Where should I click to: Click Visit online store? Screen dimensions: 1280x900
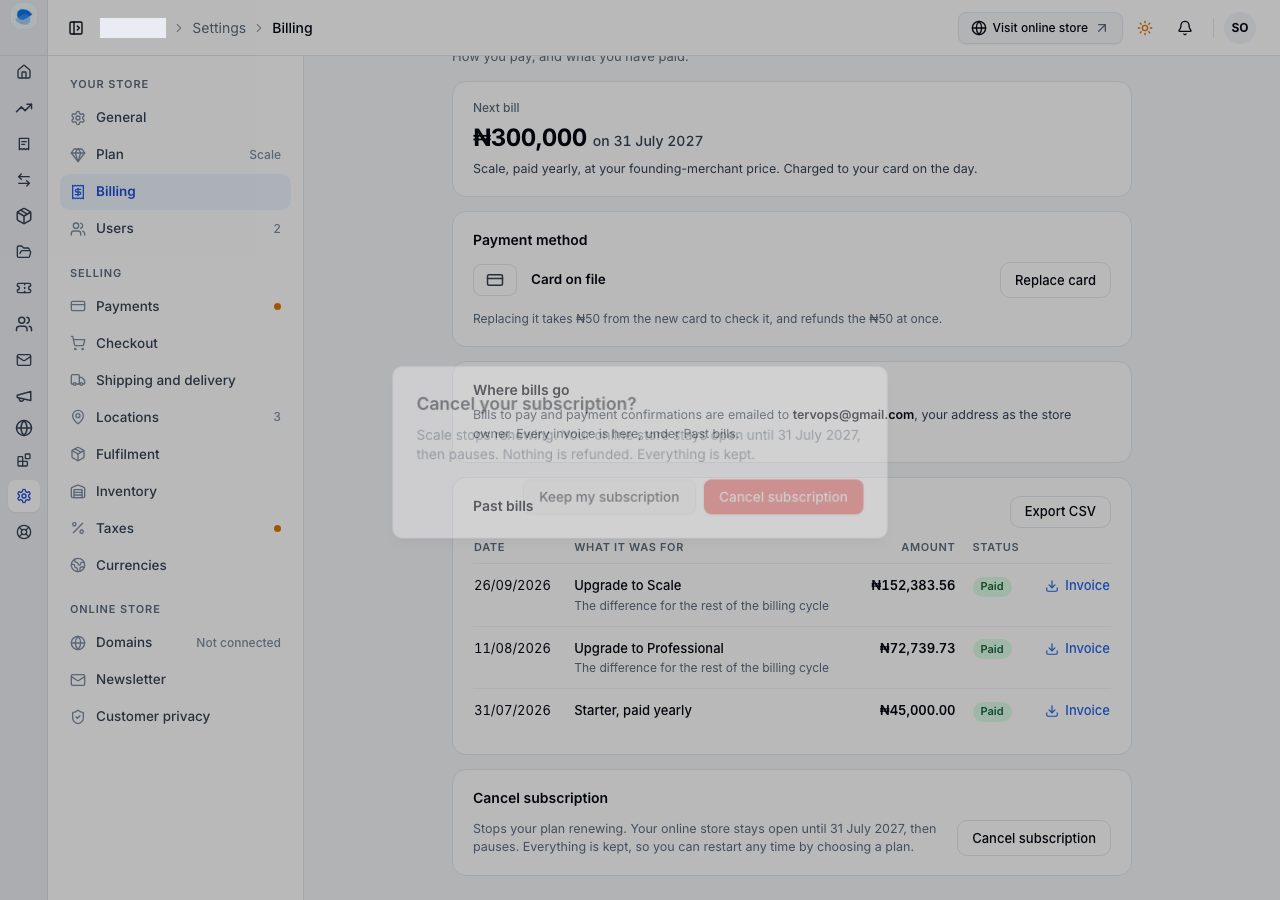point(1040,28)
